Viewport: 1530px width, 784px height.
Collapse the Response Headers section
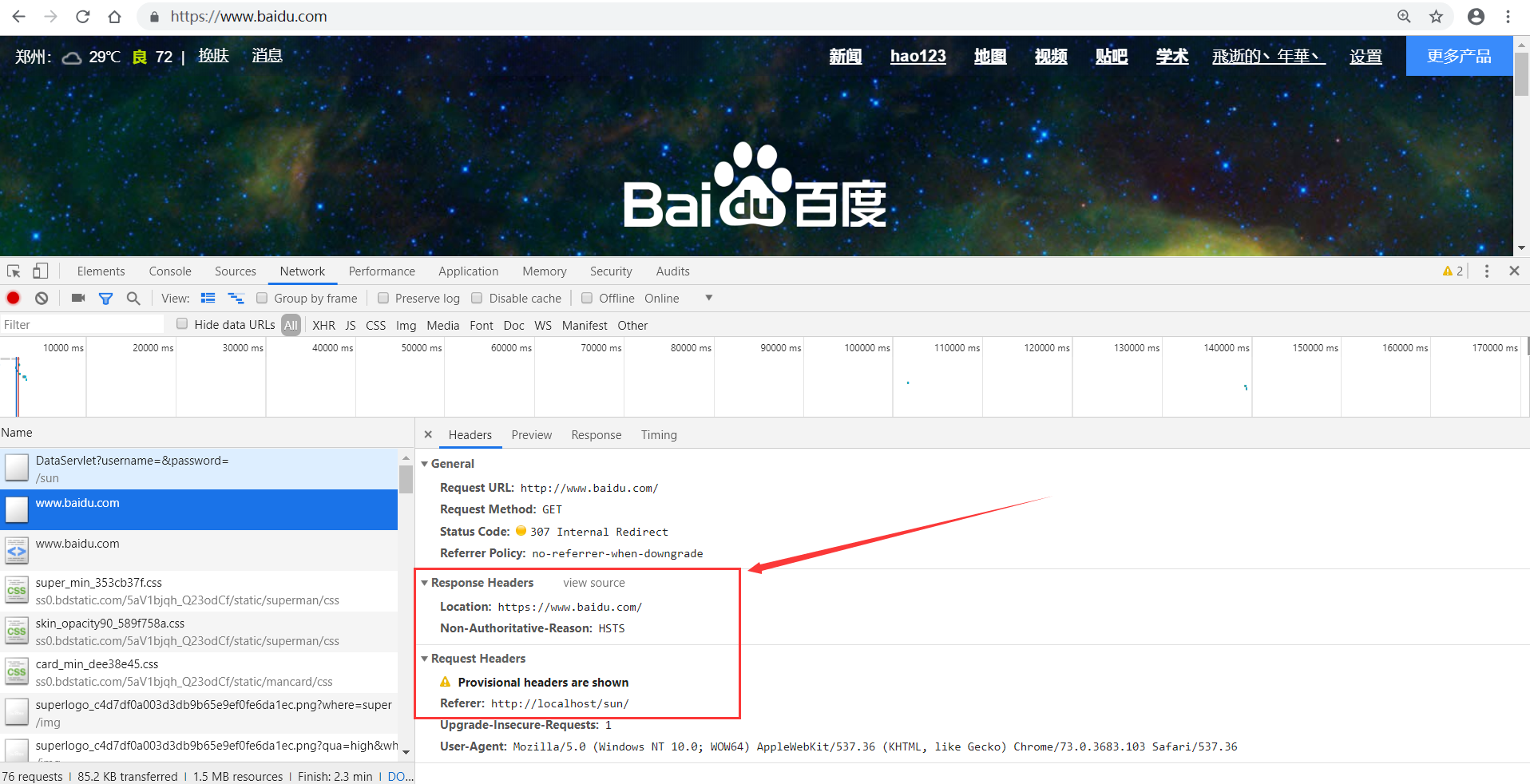425,583
